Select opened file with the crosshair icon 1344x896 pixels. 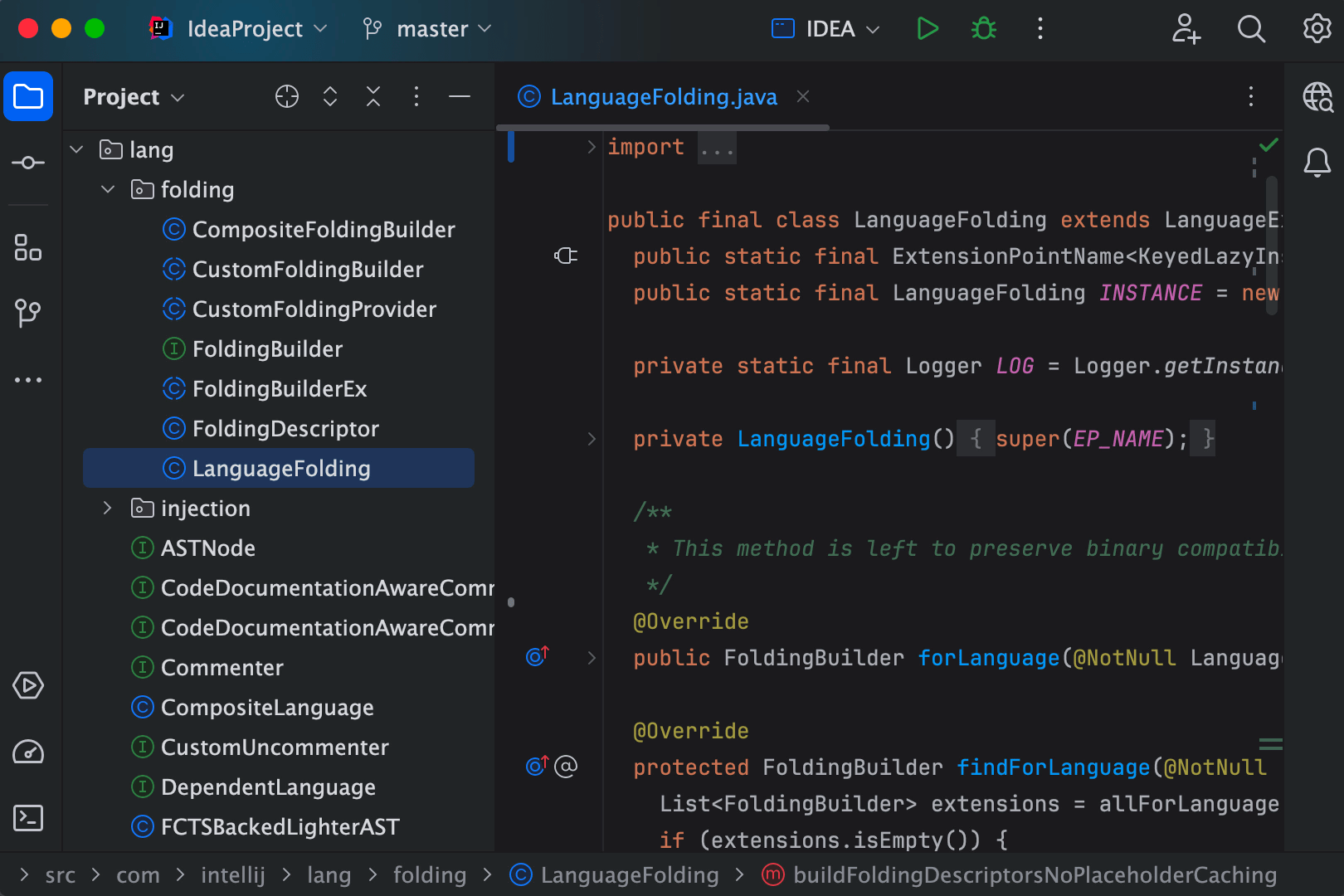click(x=286, y=96)
